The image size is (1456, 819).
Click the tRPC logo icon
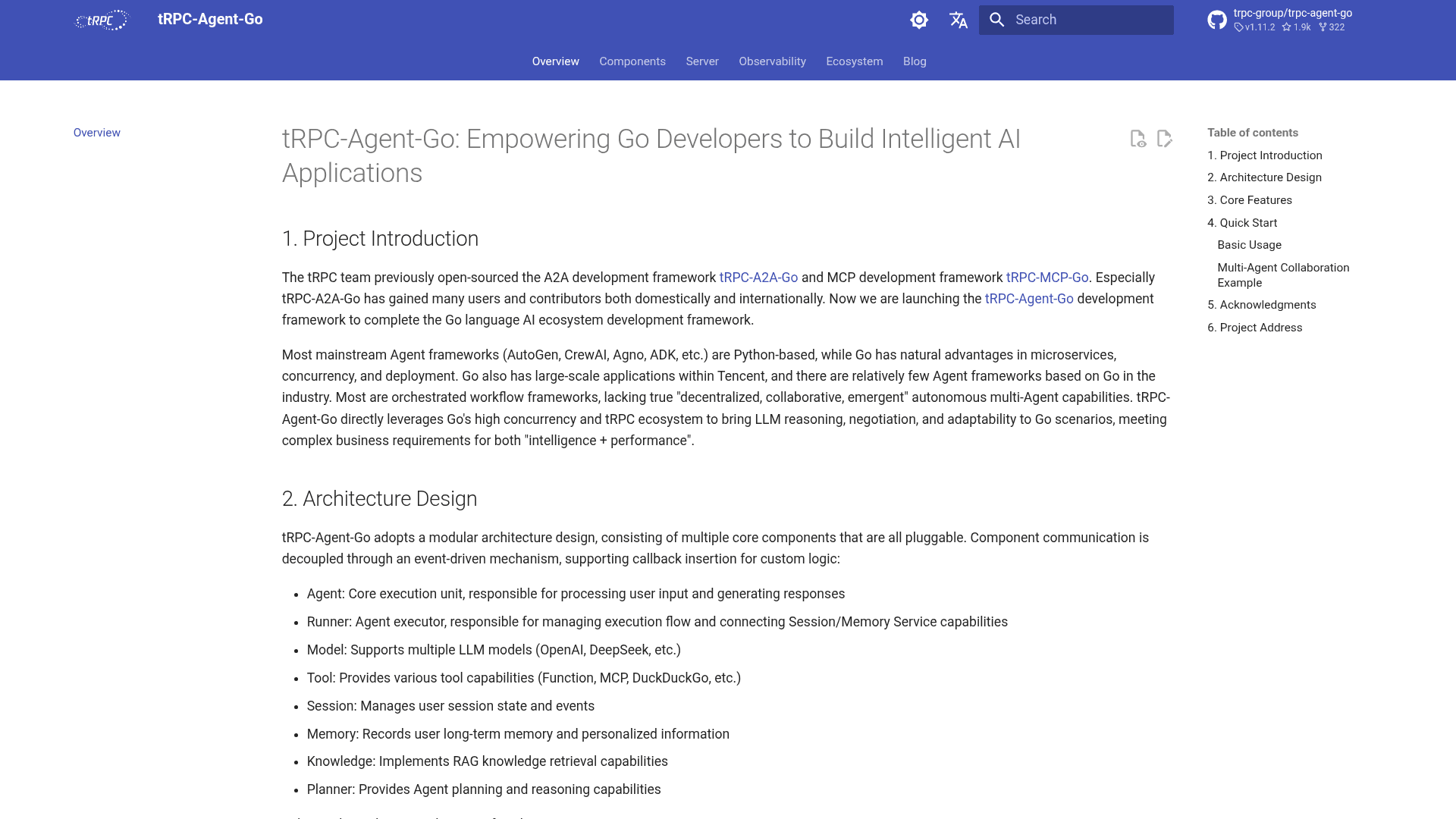(x=102, y=20)
